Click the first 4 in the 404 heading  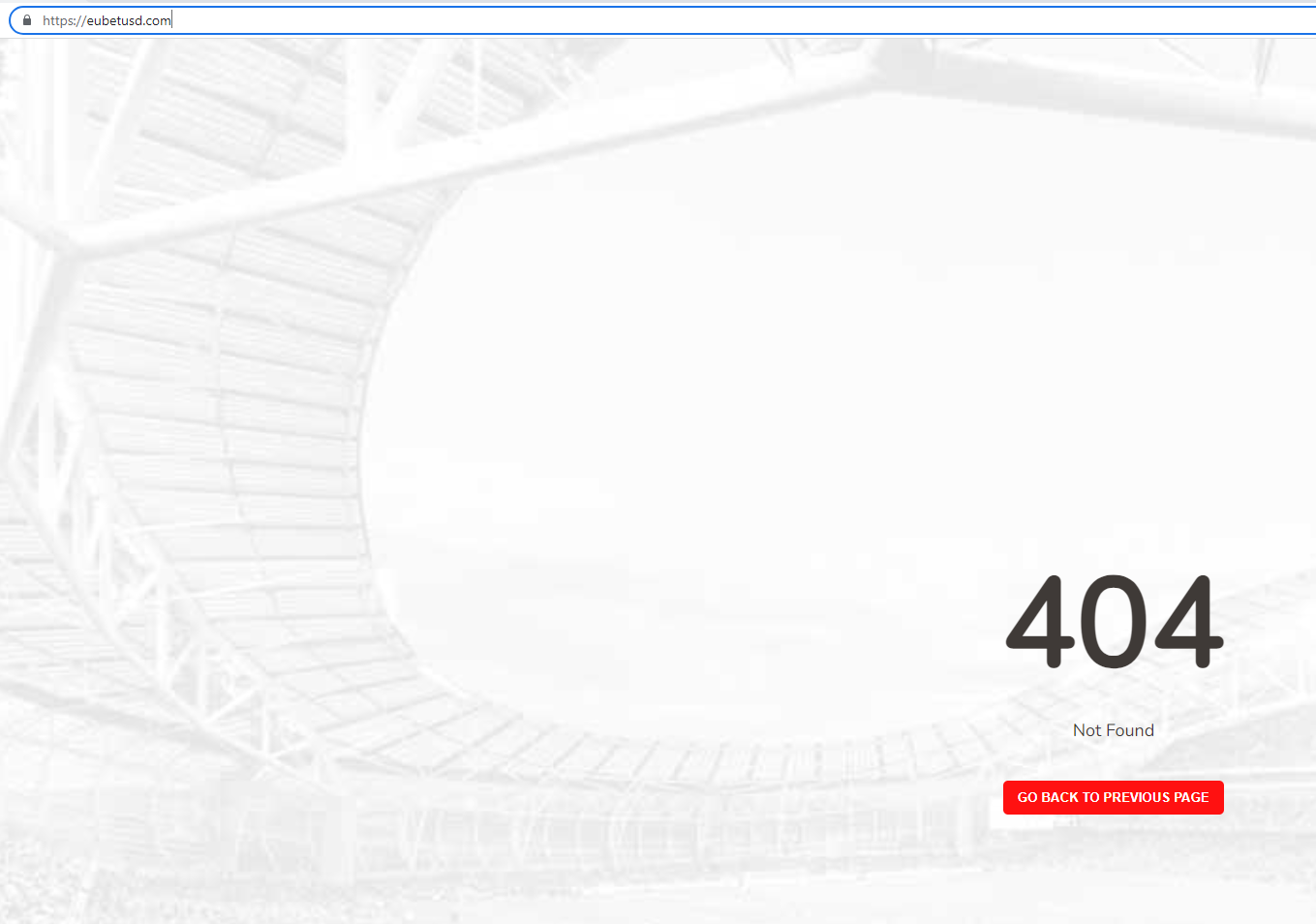(1041, 622)
